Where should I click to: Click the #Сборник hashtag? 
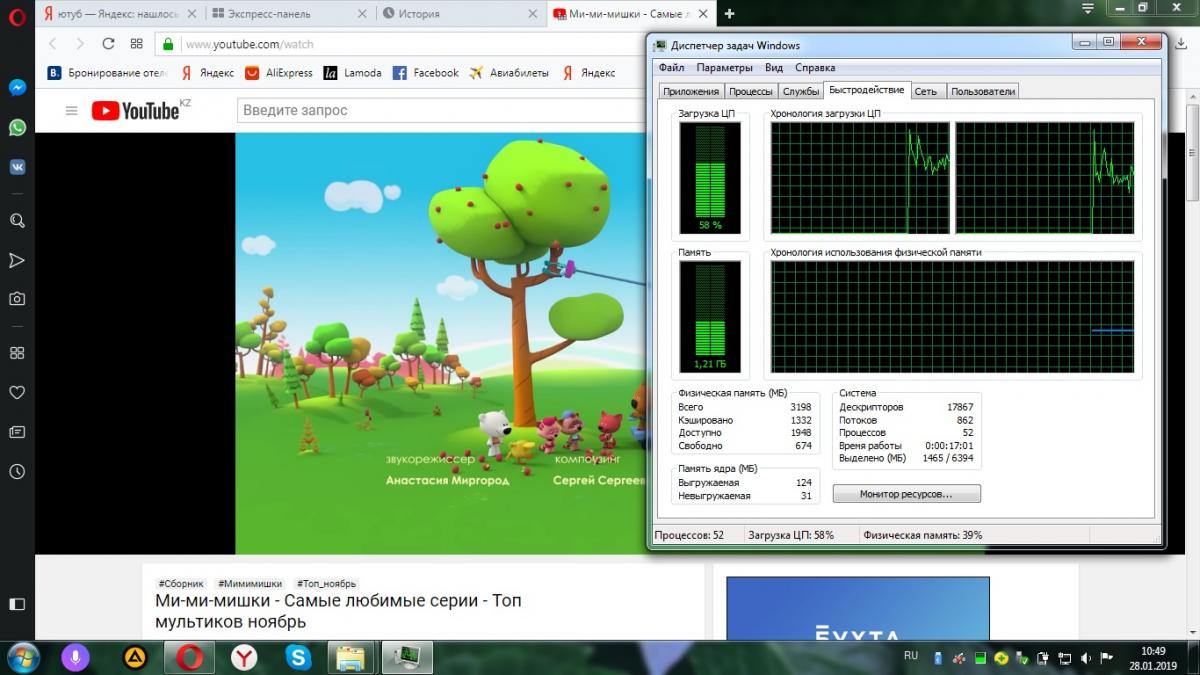tap(181, 584)
